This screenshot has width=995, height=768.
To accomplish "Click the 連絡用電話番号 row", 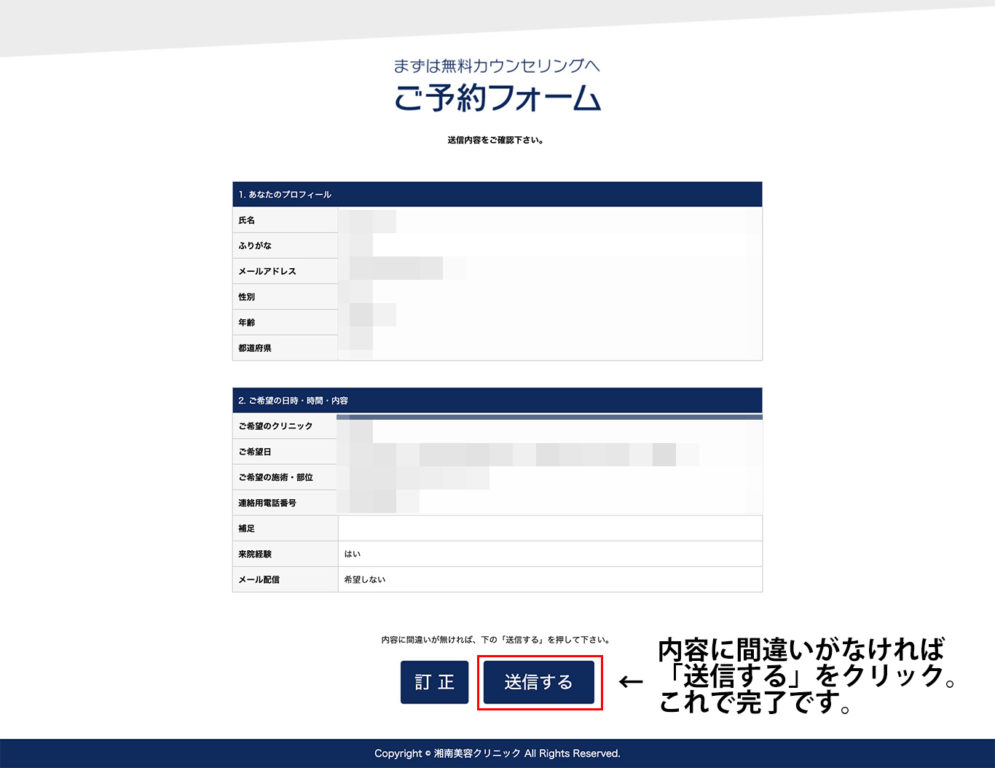I will pos(284,502).
